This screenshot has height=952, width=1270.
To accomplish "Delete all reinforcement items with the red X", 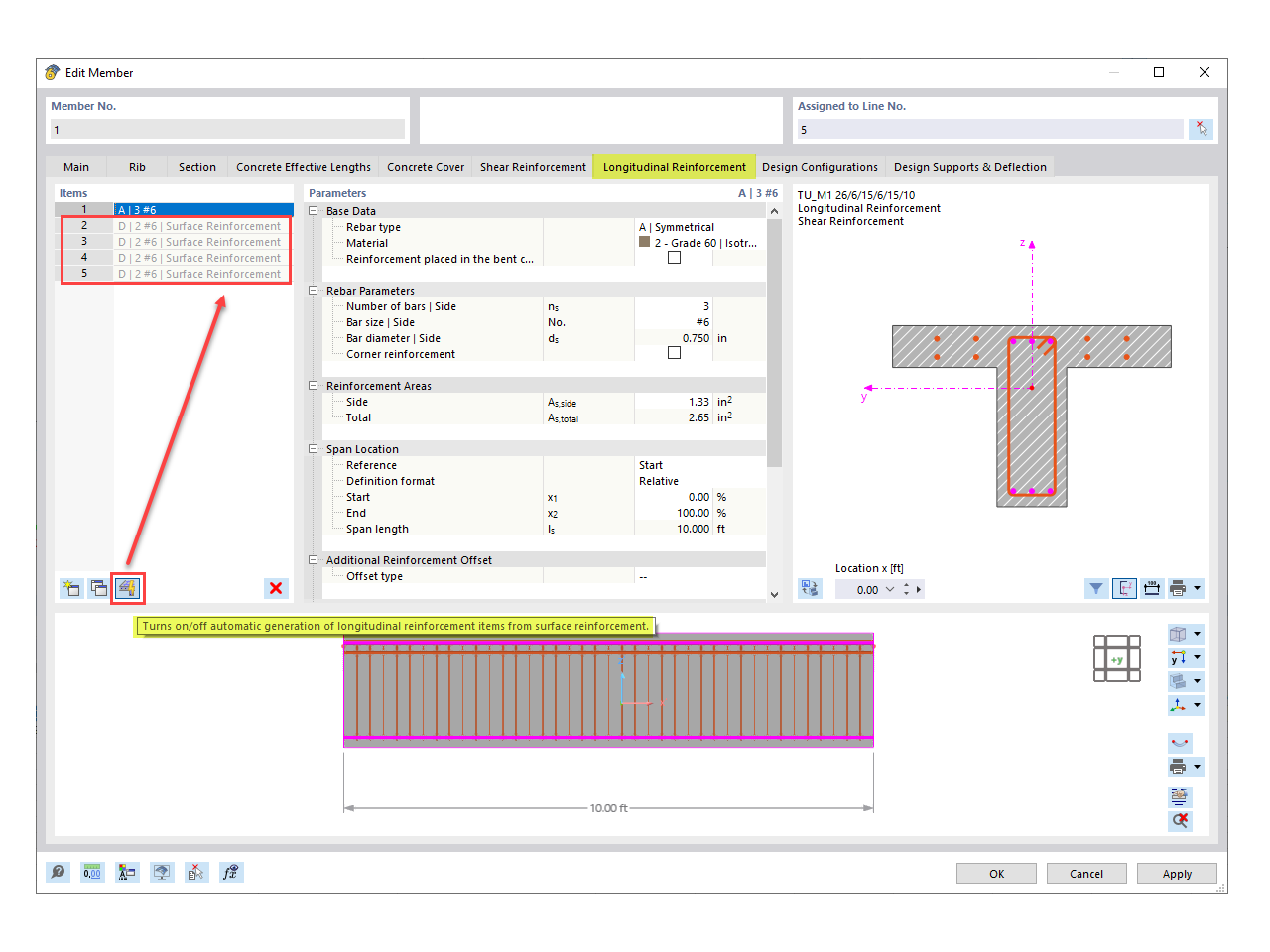I will (276, 588).
